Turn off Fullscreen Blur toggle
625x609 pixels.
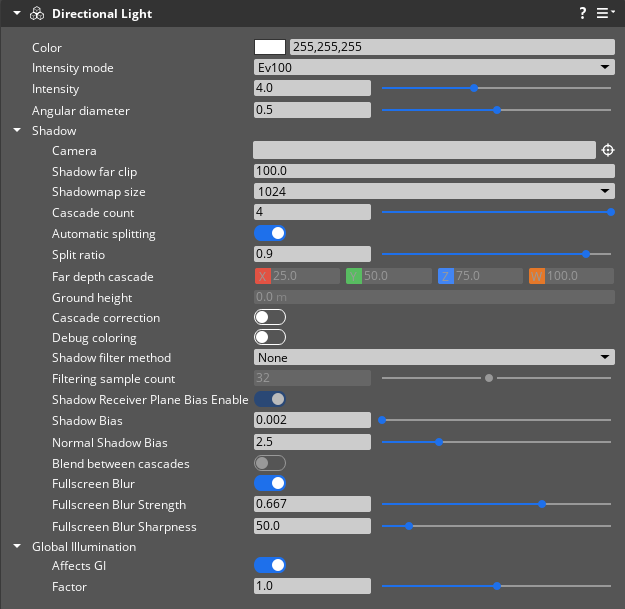270,484
